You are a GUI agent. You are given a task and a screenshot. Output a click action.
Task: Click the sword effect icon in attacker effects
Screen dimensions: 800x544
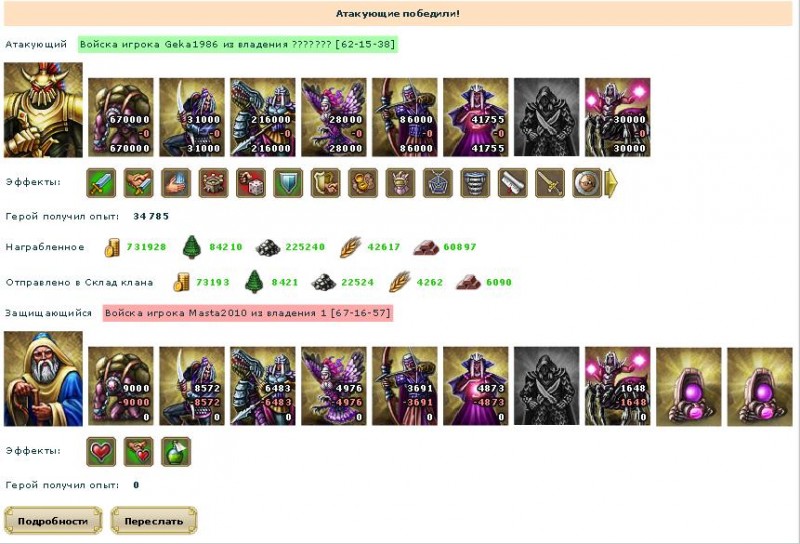coord(101,183)
